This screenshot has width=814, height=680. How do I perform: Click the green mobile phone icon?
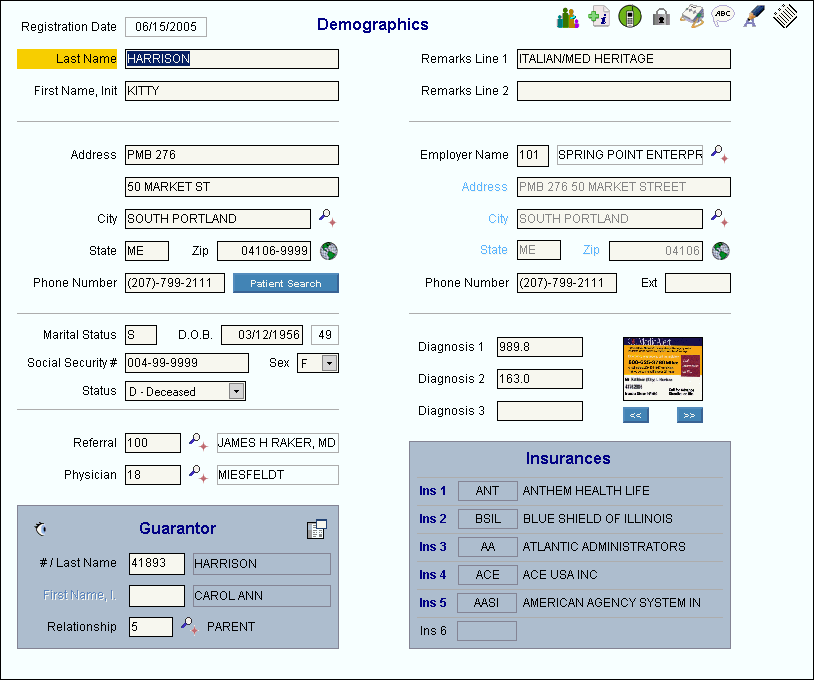tap(630, 17)
